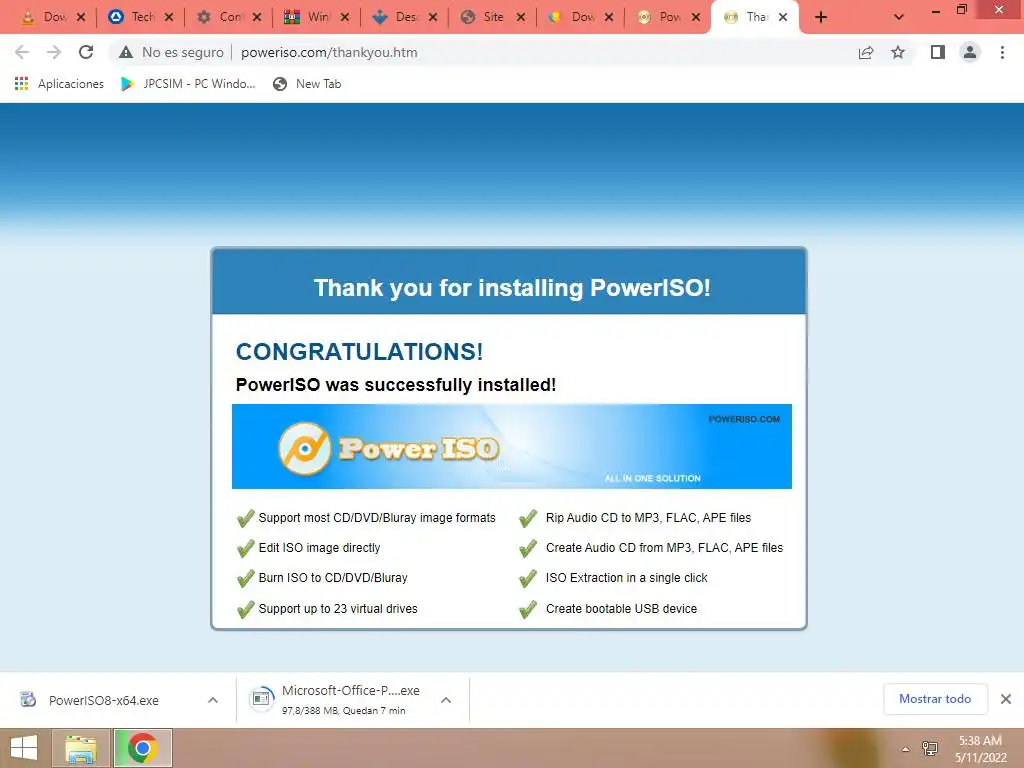The width and height of the screenshot is (1024, 768).
Task: Expand options for PowerISO8-x64.exe download
Action: (x=213, y=700)
